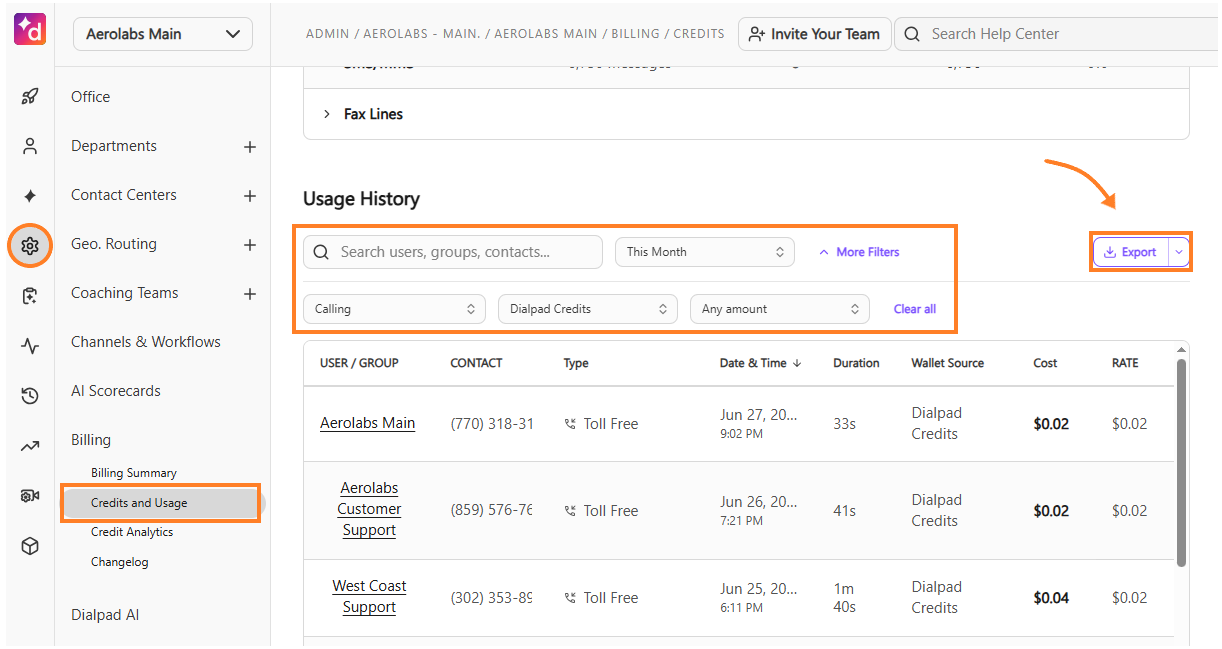Click the USER / GROUP column header
Image resolution: width=1222 pixels, height=649 pixels.
pyautogui.click(x=359, y=363)
